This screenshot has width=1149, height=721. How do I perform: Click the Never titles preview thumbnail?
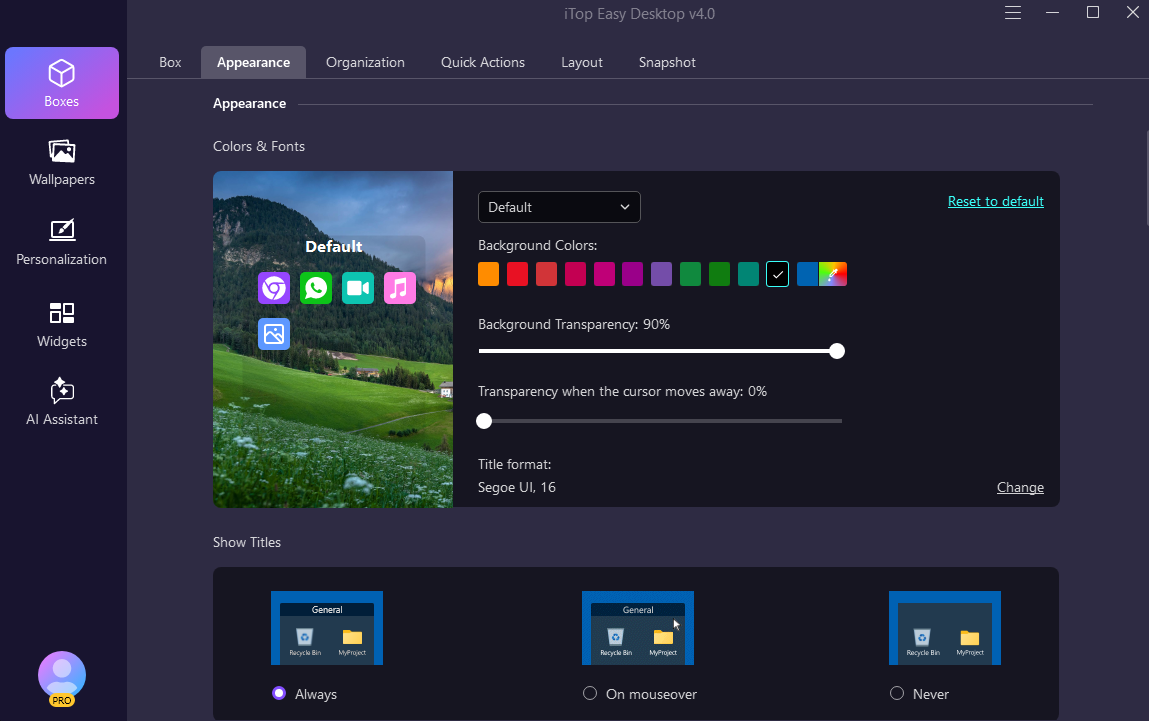click(944, 628)
